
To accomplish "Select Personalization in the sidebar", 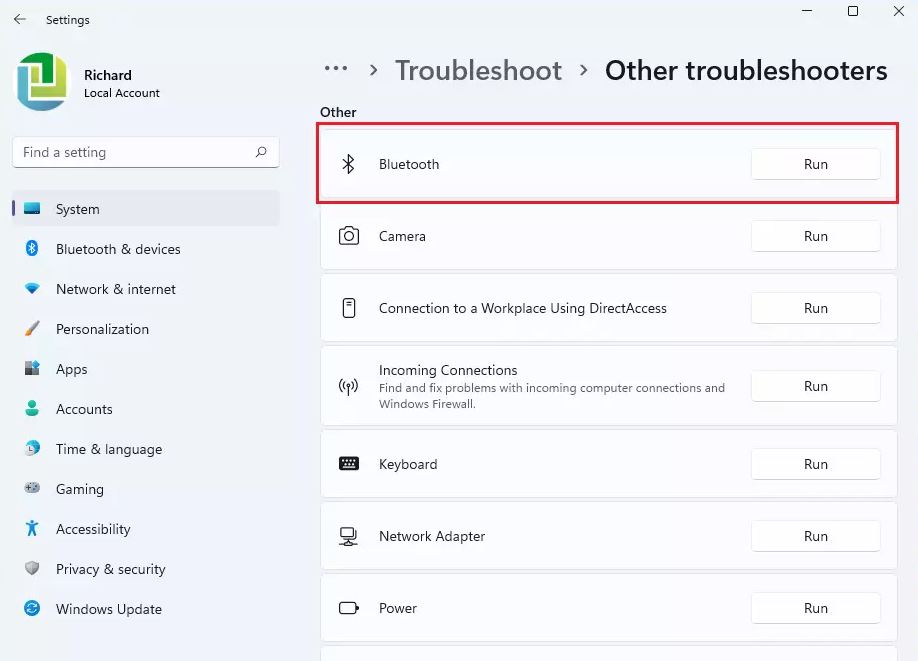I will tap(102, 329).
